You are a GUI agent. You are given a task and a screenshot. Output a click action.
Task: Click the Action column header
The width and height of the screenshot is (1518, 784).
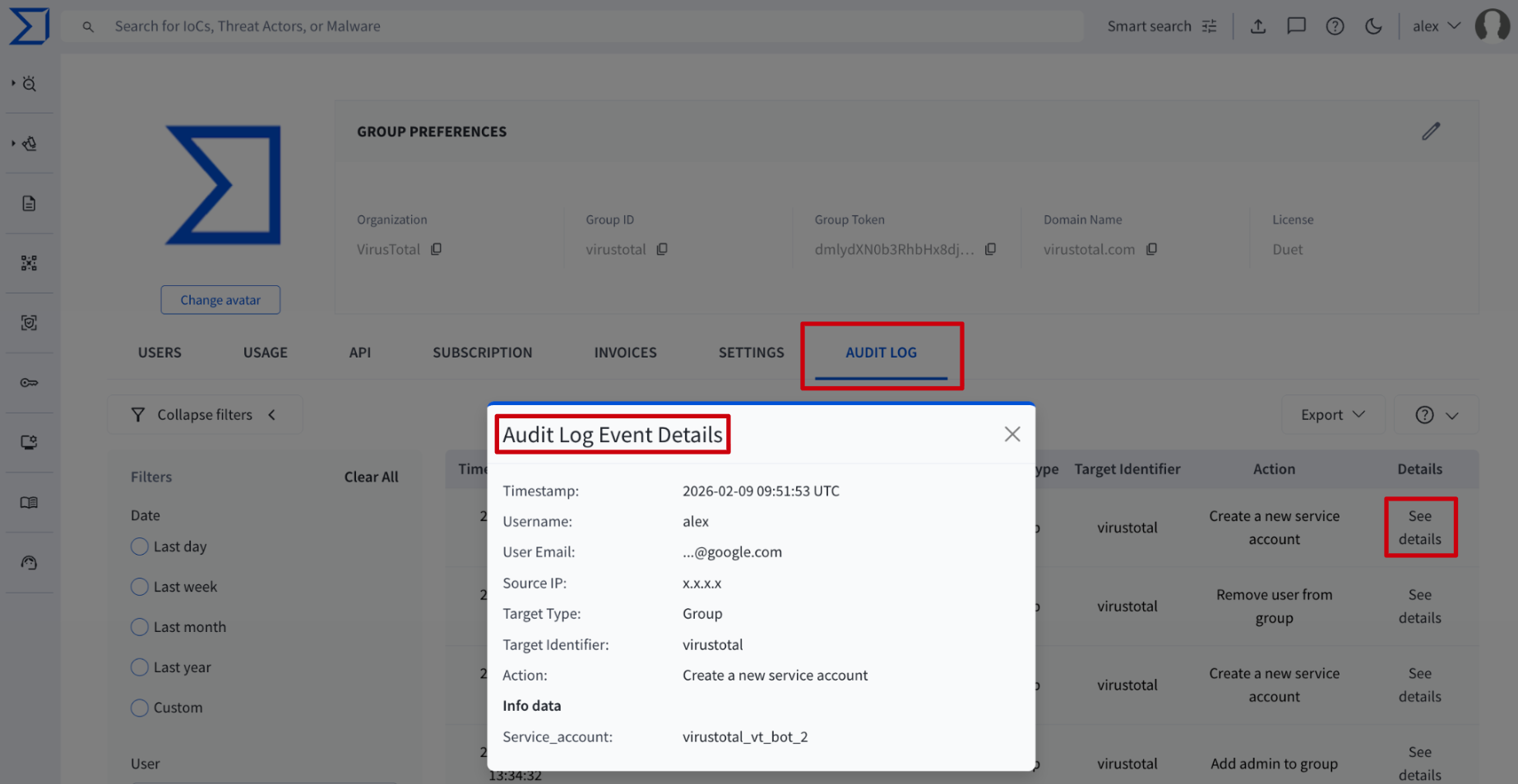[x=1275, y=469]
